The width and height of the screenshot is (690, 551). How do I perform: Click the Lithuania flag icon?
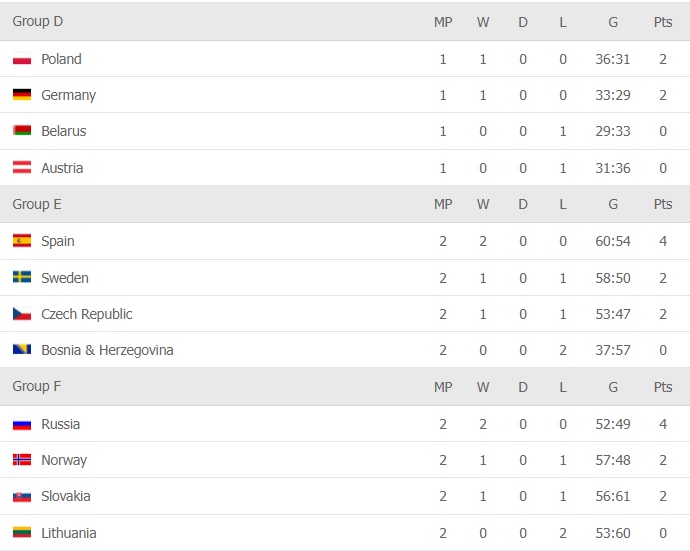(22, 533)
